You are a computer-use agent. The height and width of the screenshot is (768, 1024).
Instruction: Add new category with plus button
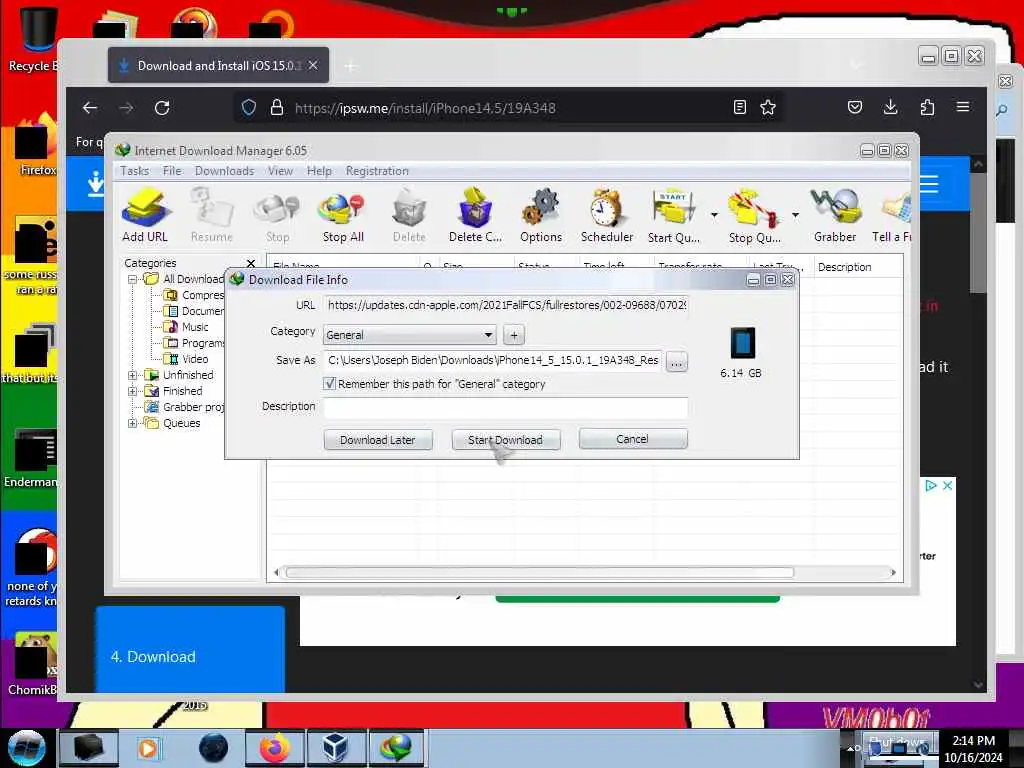[x=514, y=335]
